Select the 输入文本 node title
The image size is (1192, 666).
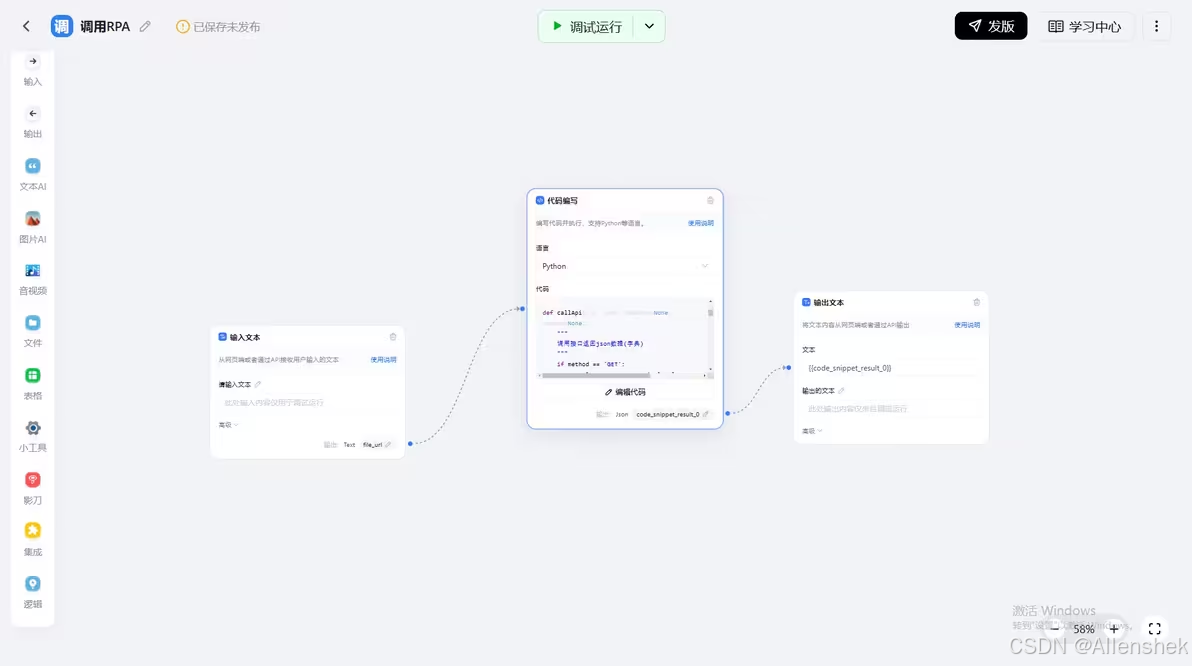[245, 337]
